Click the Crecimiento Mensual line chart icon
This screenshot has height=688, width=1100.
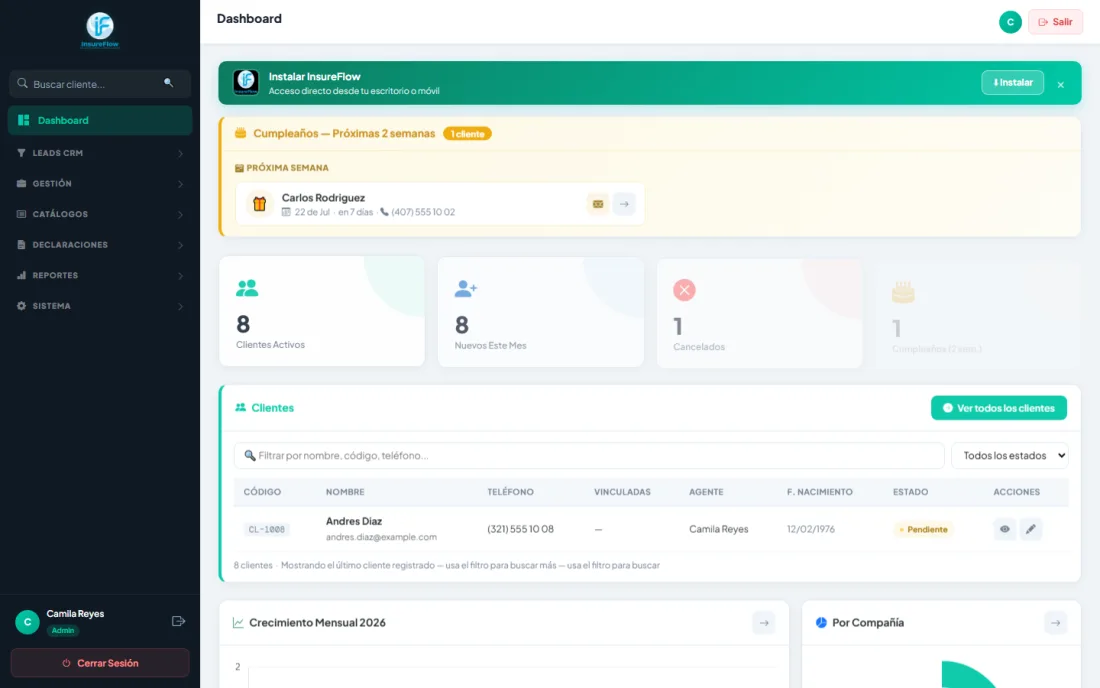(239, 623)
